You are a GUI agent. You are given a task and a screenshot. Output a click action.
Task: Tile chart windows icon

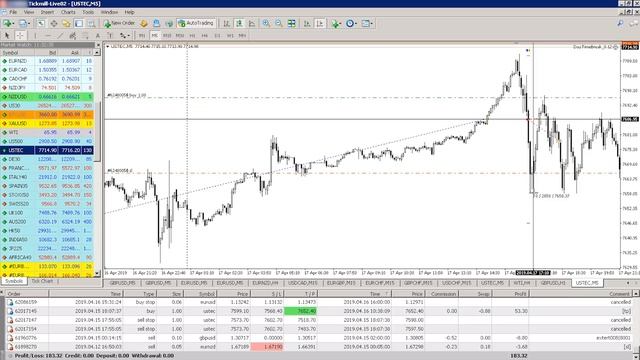pos(291,24)
